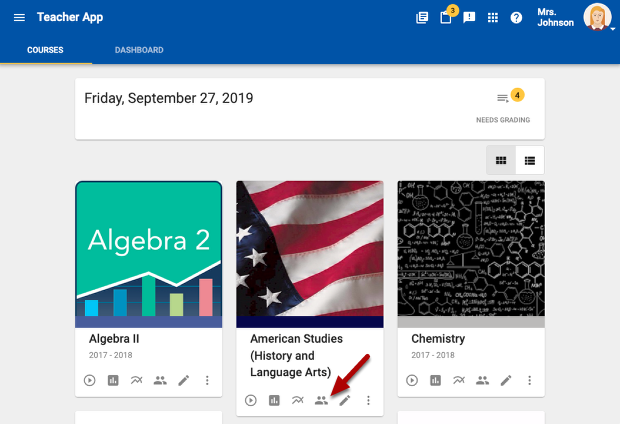Open the clipboard notifications icon with badge
Image resolution: width=620 pixels, height=424 pixels.
point(446,18)
